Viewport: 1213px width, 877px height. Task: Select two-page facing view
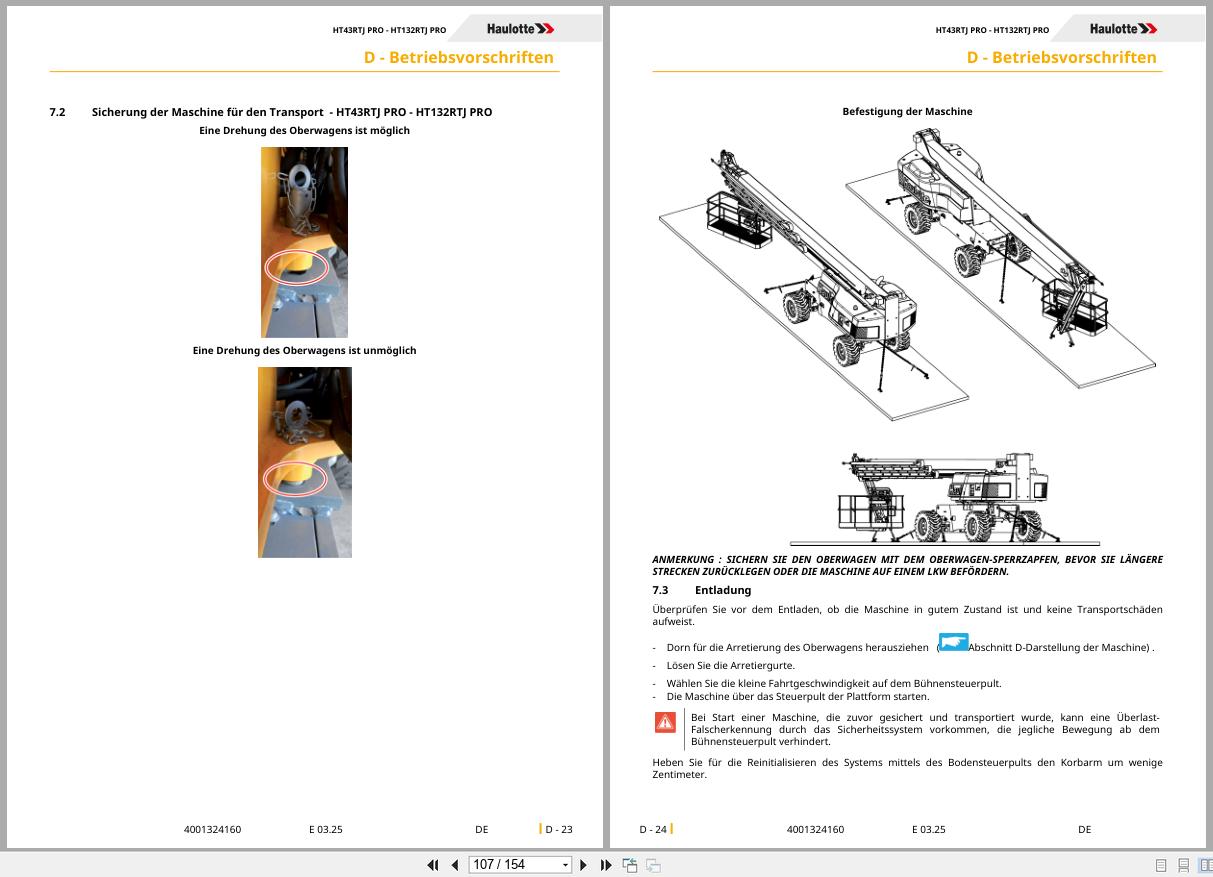pos(1205,865)
